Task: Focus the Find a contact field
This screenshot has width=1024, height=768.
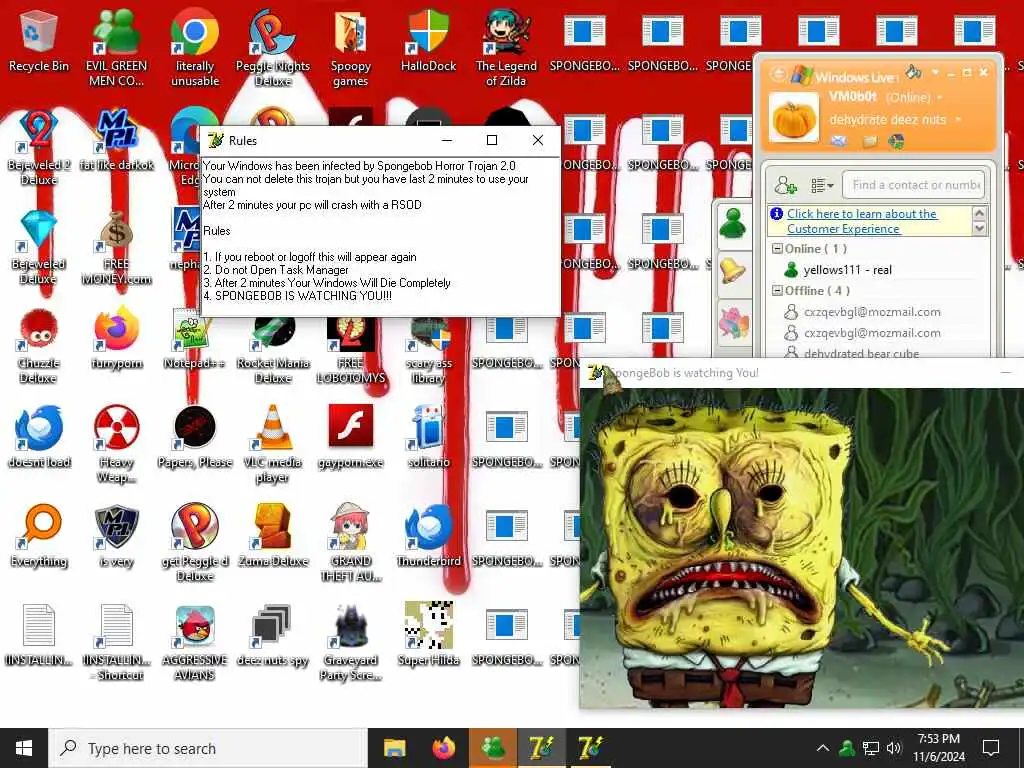Action: pos(914,185)
